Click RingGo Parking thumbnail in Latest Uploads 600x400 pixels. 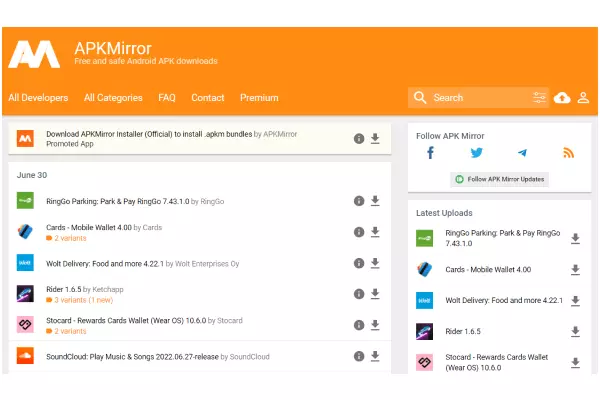click(424, 238)
